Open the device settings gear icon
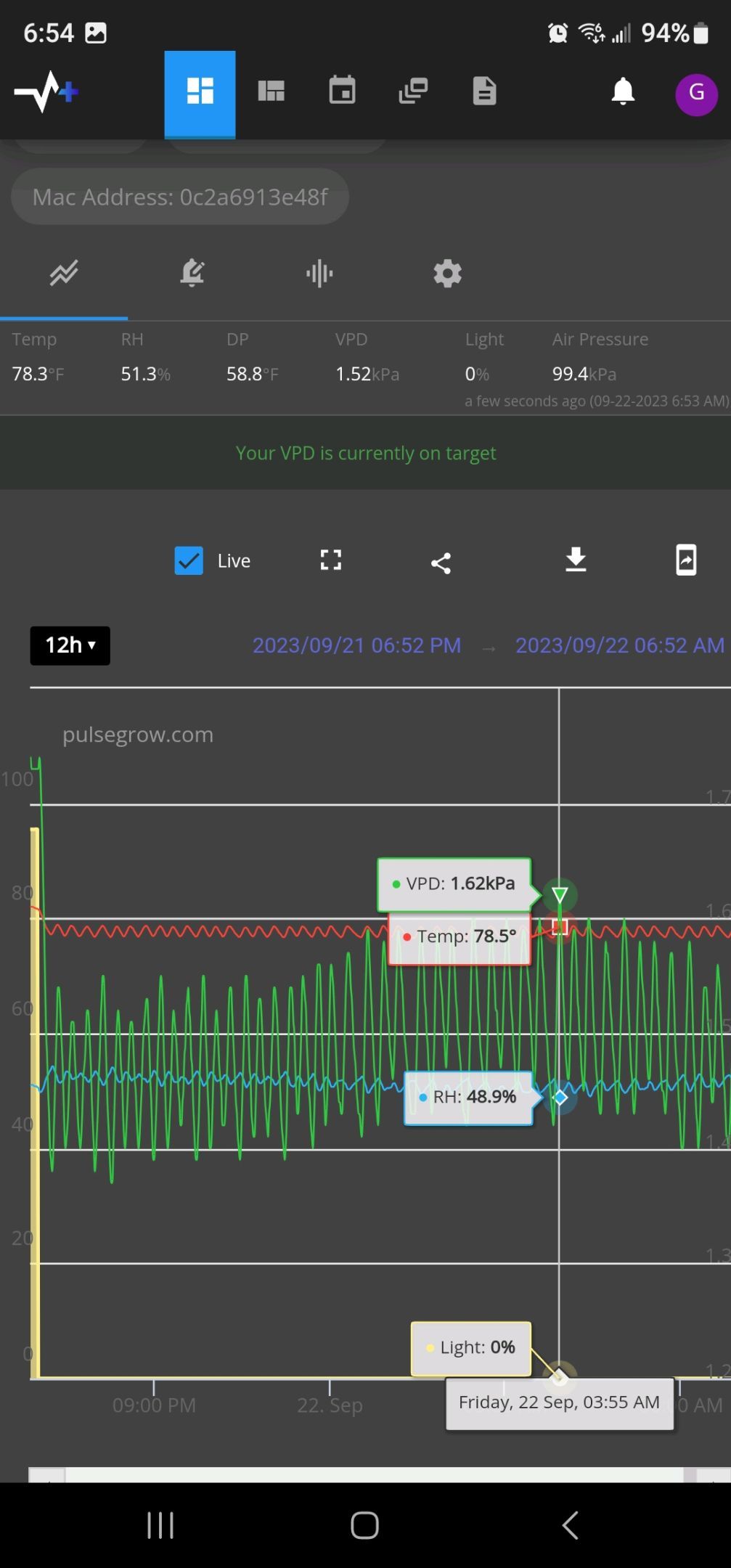Viewport: 731px width, 1568px height. tap(447, 274)
